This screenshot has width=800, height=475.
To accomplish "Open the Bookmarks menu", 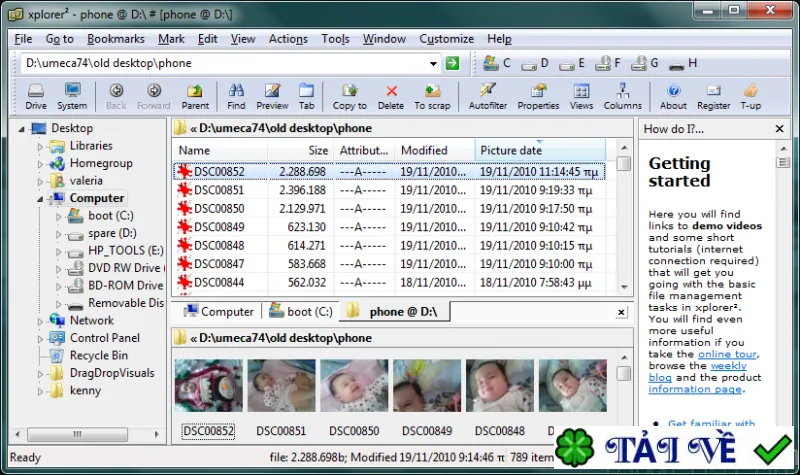I will point(116,39).
